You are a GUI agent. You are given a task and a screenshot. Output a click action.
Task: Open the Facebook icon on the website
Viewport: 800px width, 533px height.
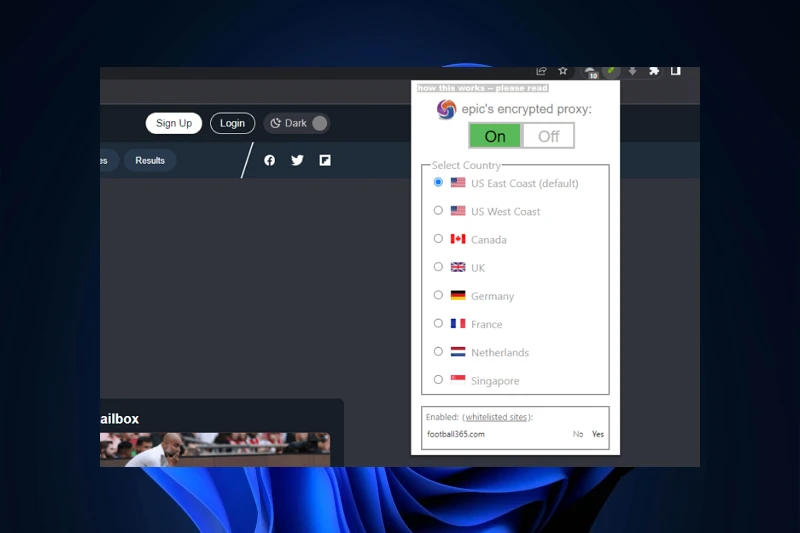click(269, 160)
